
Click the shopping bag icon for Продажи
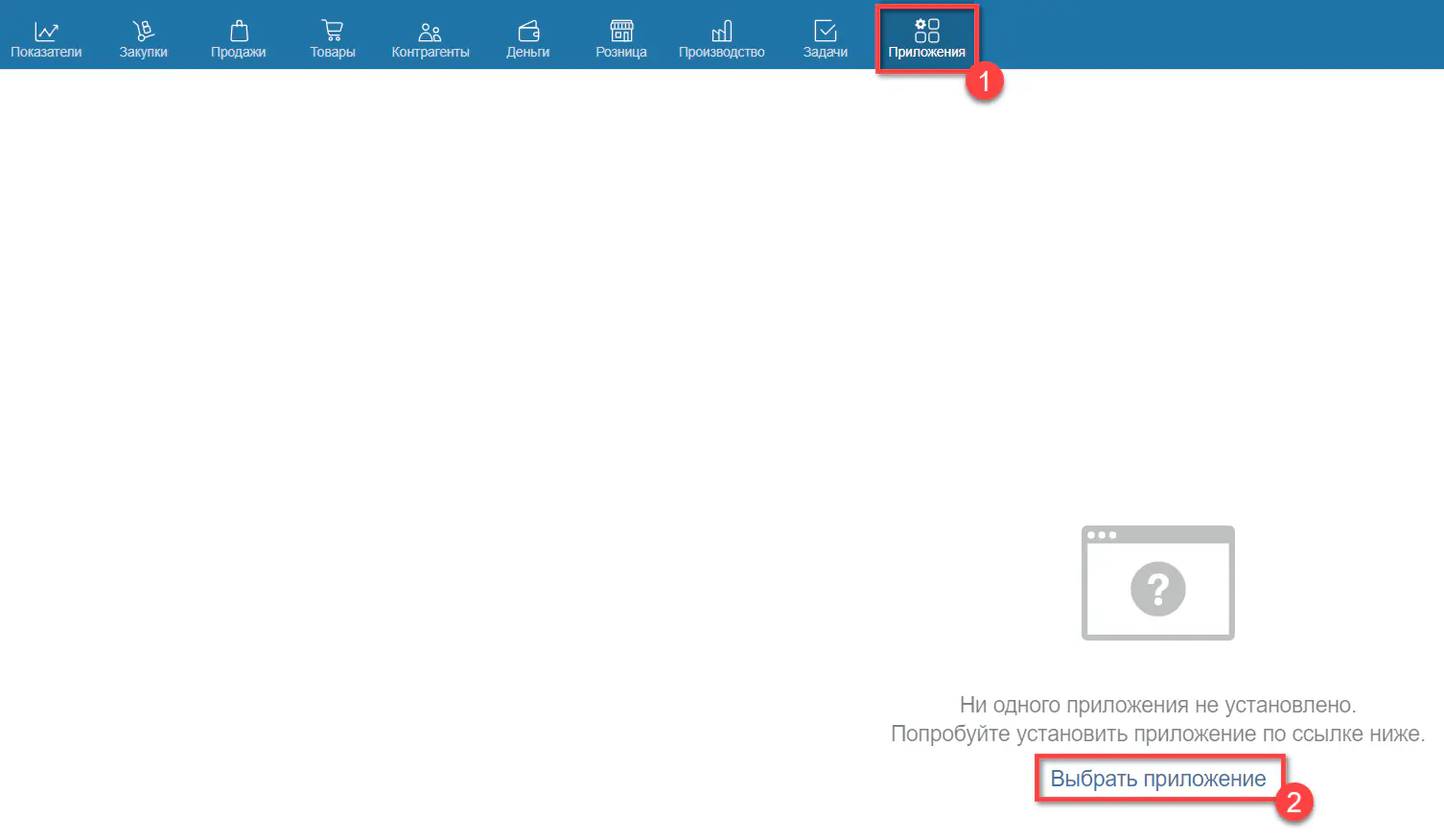(239, 31)
